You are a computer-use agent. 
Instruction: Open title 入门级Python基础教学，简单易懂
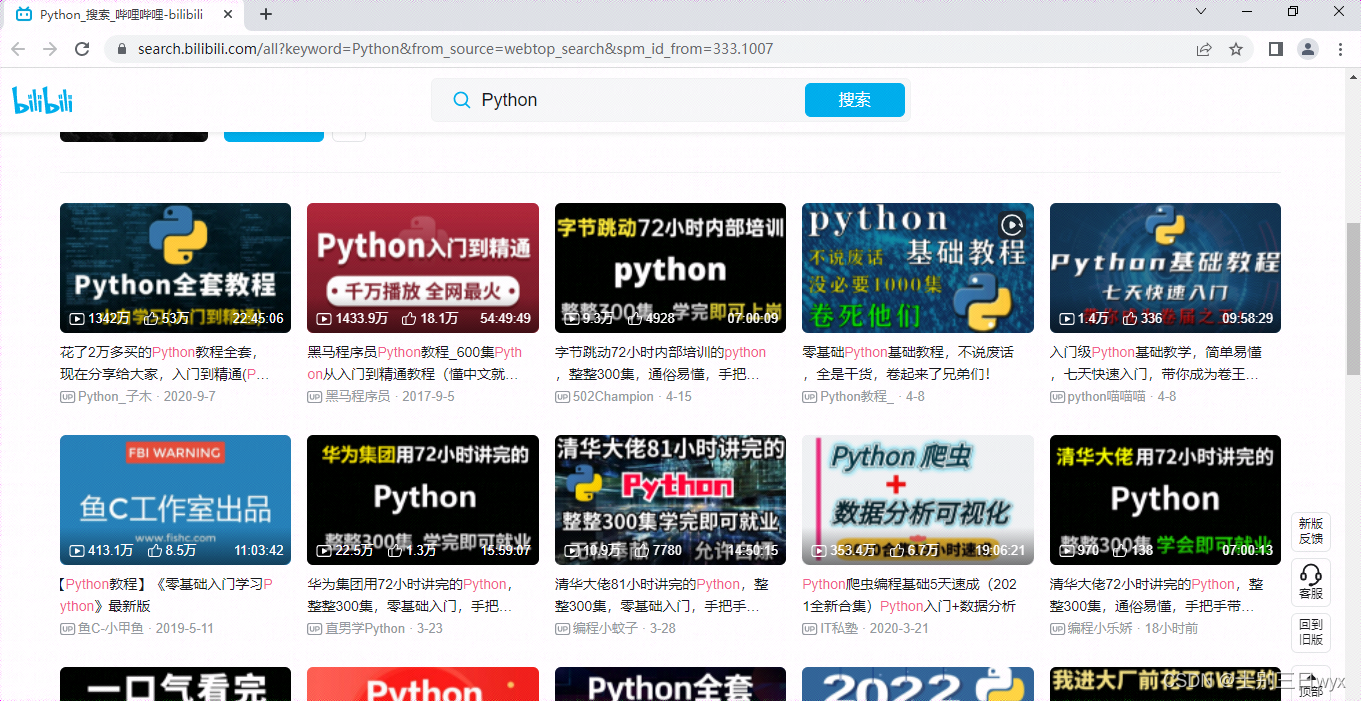tap(1156, 363)
